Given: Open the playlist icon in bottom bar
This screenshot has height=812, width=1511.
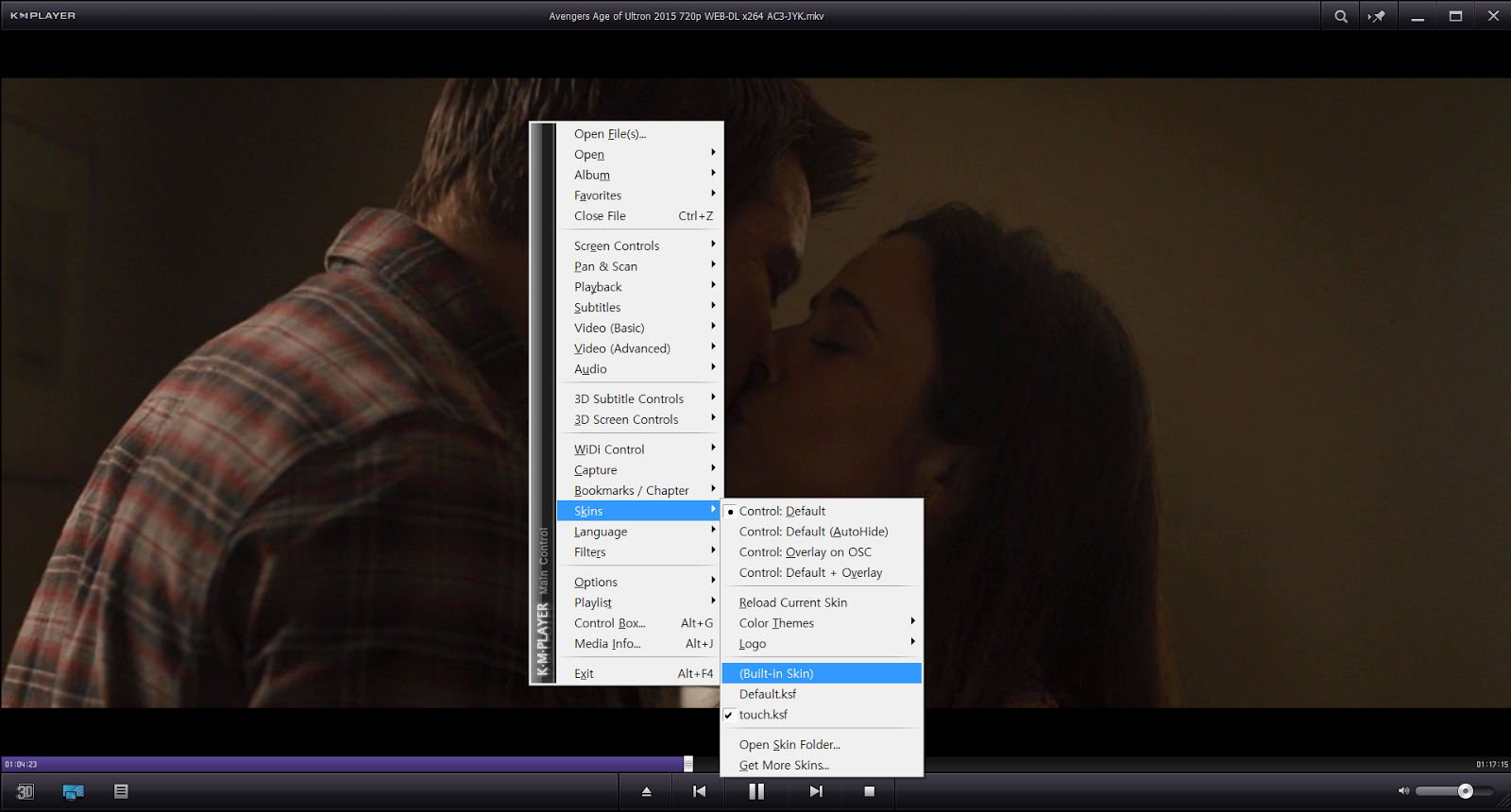Looking at the screenshot, I should [121, 791].
